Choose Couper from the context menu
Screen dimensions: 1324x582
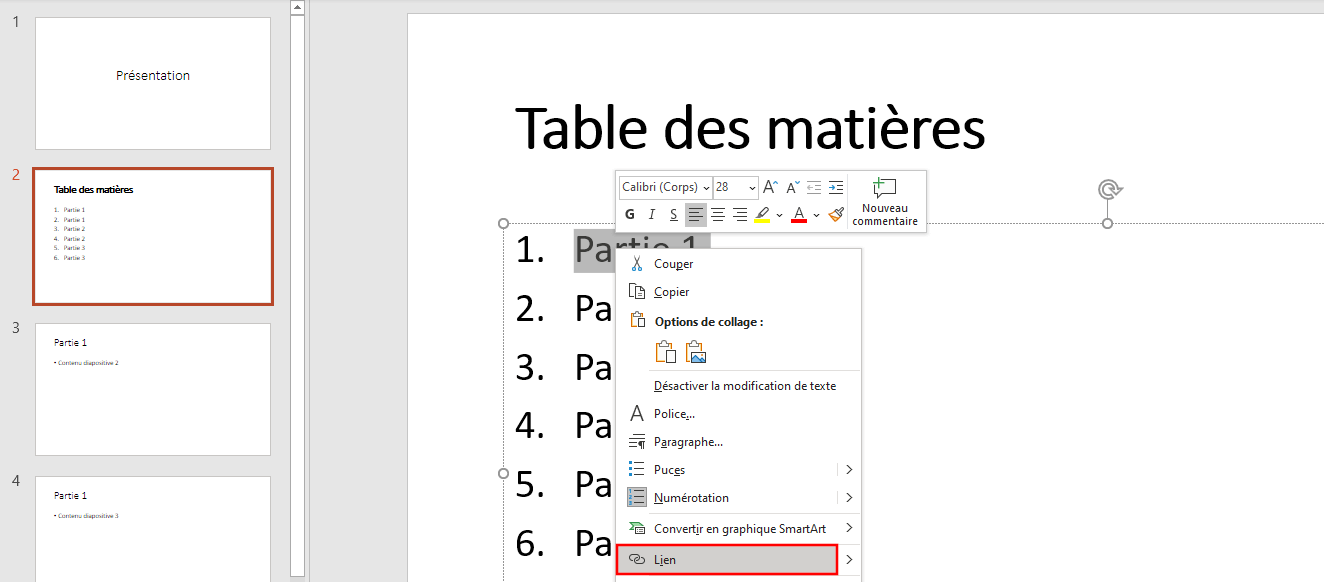[738, 264]
